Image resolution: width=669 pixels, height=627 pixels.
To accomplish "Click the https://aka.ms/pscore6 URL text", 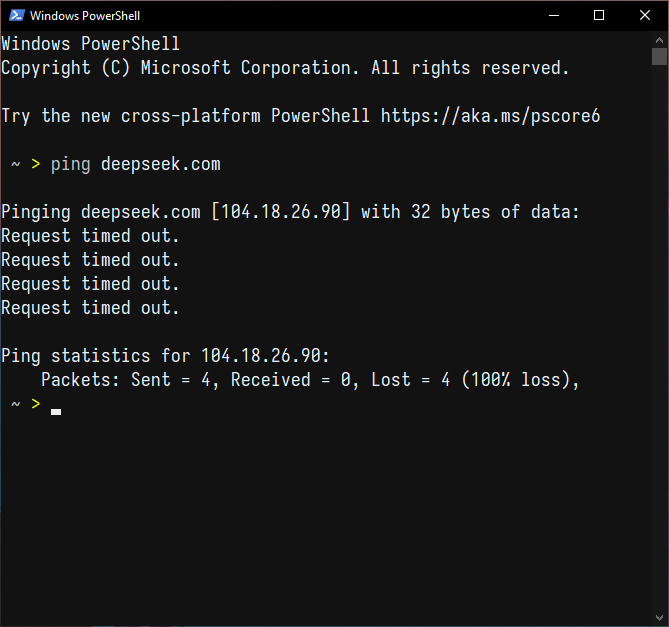I will tap(490, 116).
